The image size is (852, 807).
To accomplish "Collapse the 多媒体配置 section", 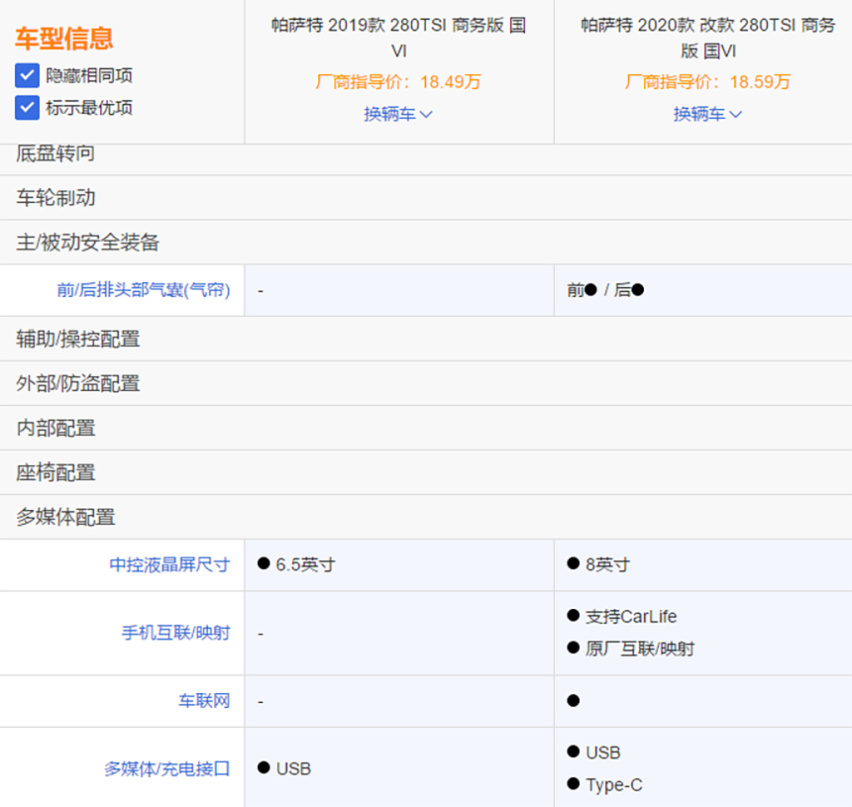I will pos(426,517).
